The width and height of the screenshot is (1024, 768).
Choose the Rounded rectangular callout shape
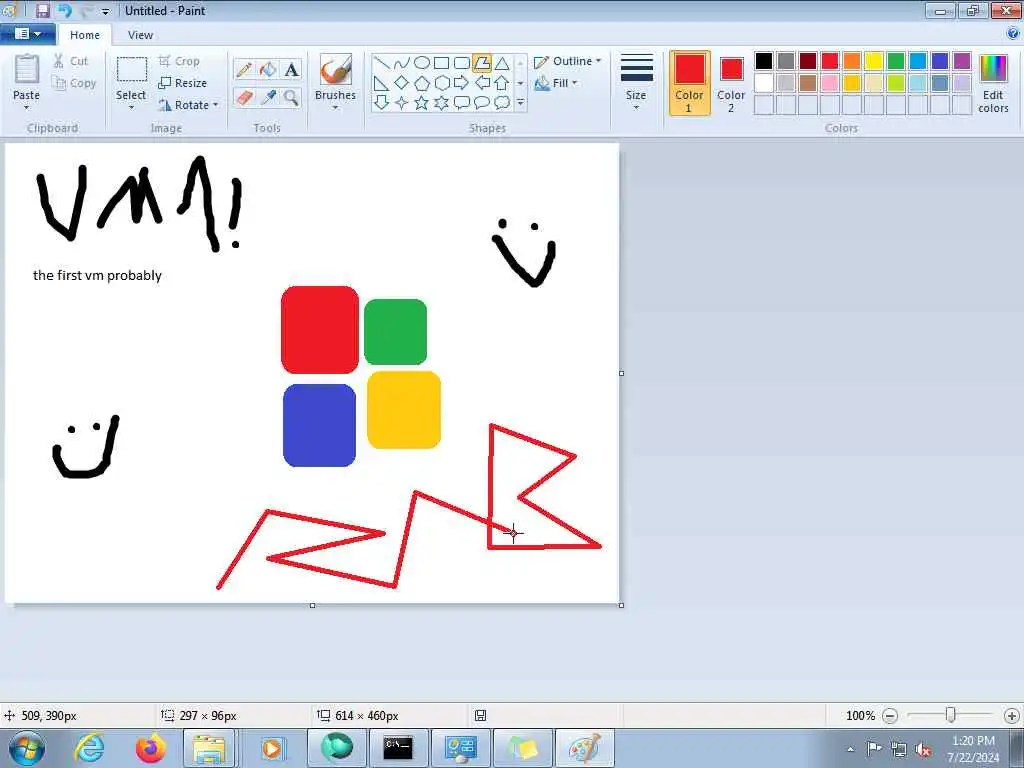pyautogui.click(x=462, y=103)
